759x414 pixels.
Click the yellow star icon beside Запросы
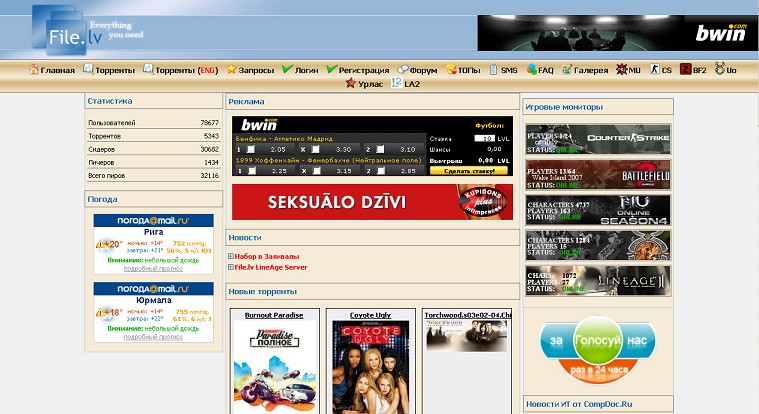pos(231,69)
